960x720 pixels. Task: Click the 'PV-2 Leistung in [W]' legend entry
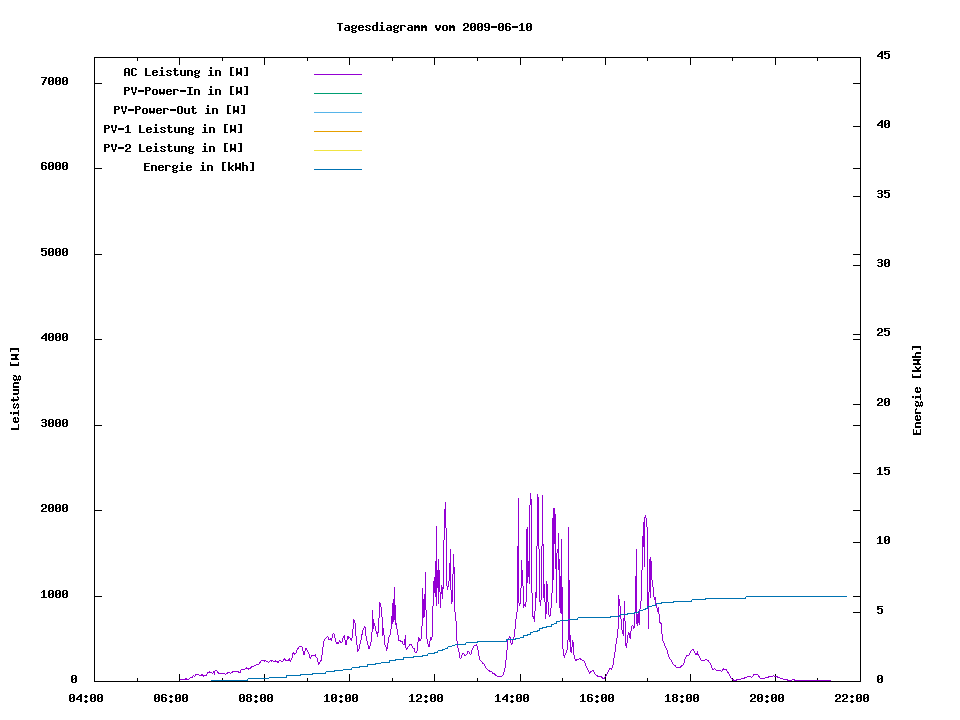173,148
